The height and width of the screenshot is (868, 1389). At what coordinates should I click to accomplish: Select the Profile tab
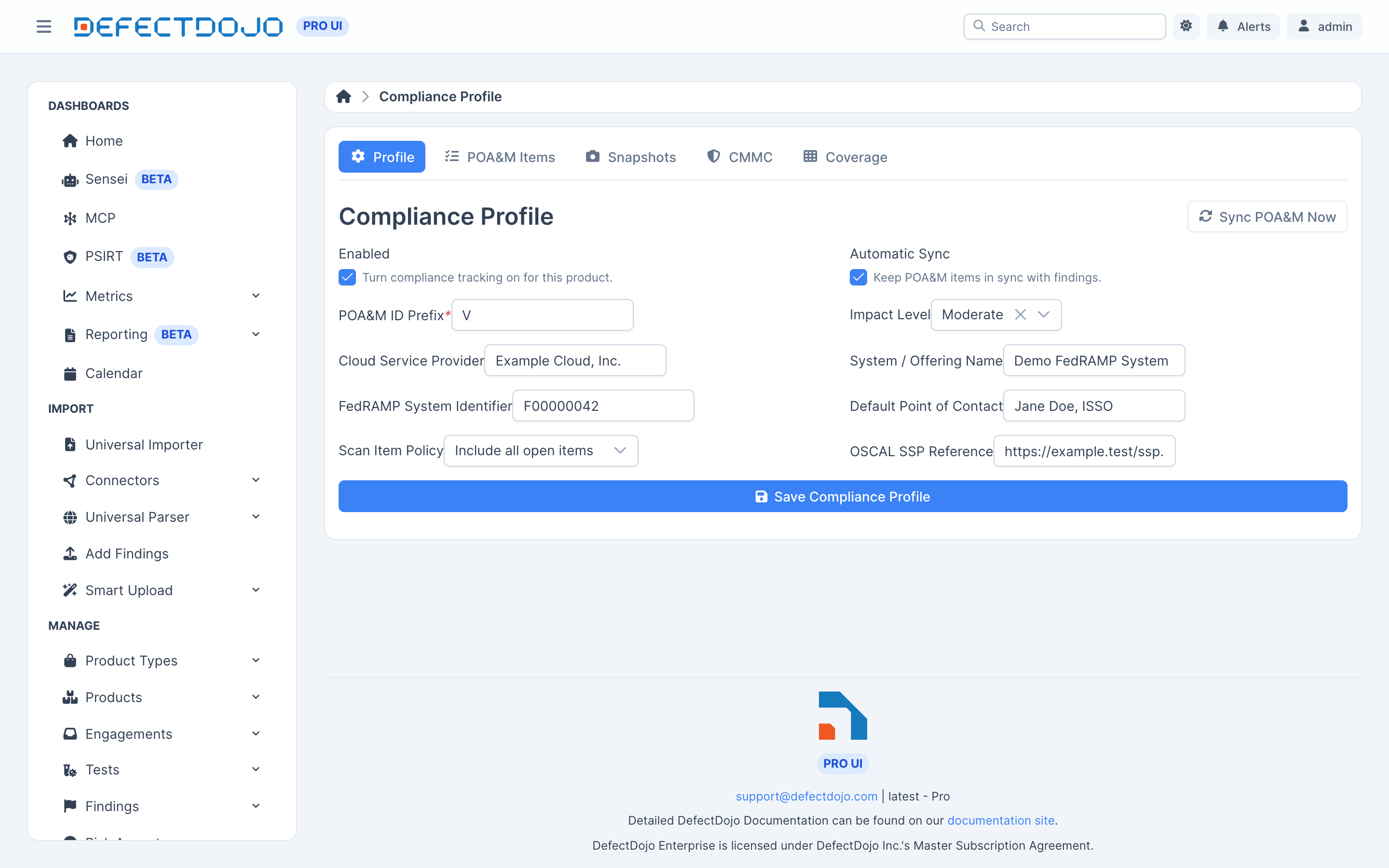click(x=381, y=157)
